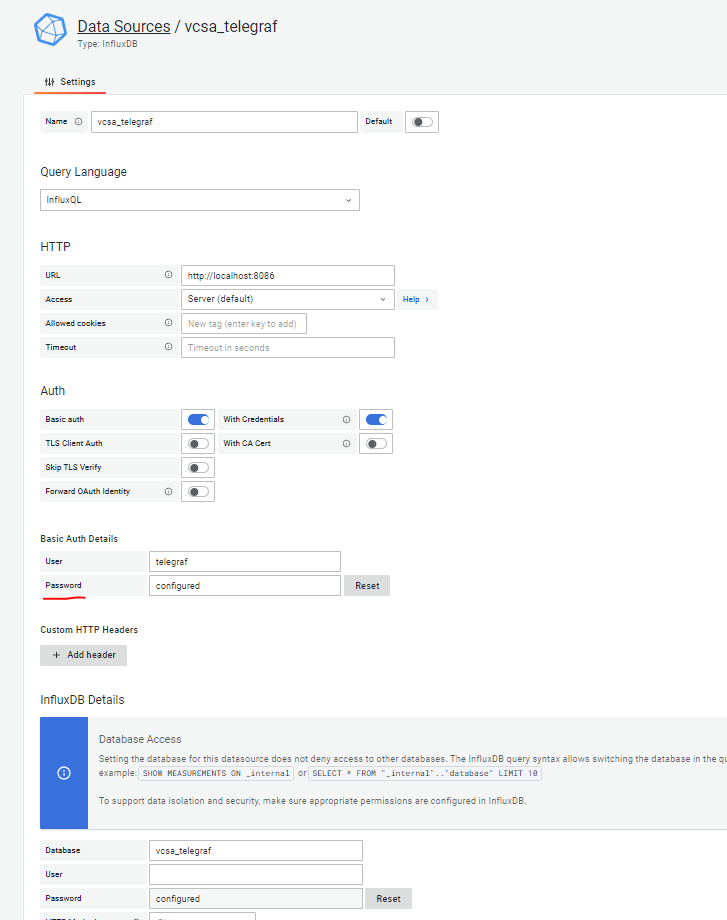Click the info icon beside Allowed cookies
This screenshot has height=920, width=727.
[x=168, y=323]
